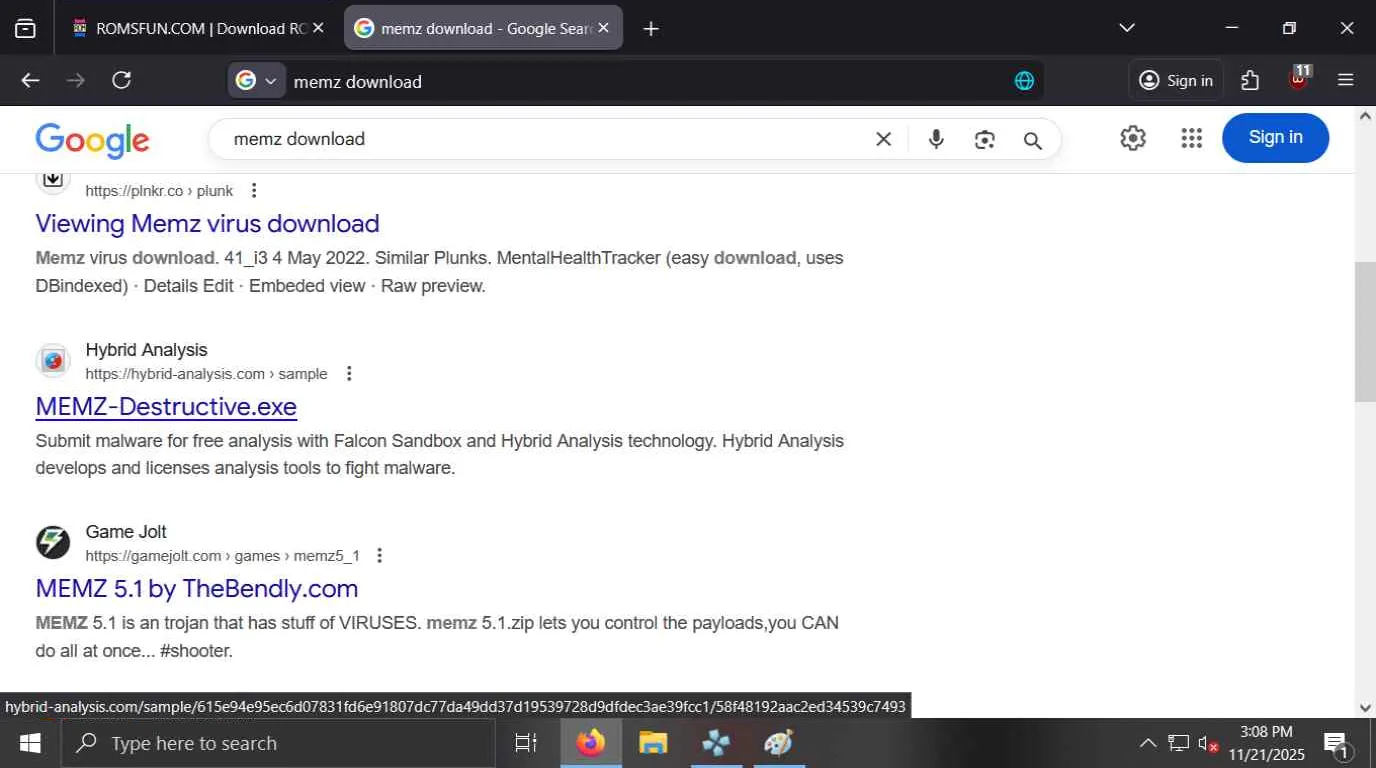
Task: Click the muted volume tray icon
Action: pyautogui.click(x=1208, y=743)
